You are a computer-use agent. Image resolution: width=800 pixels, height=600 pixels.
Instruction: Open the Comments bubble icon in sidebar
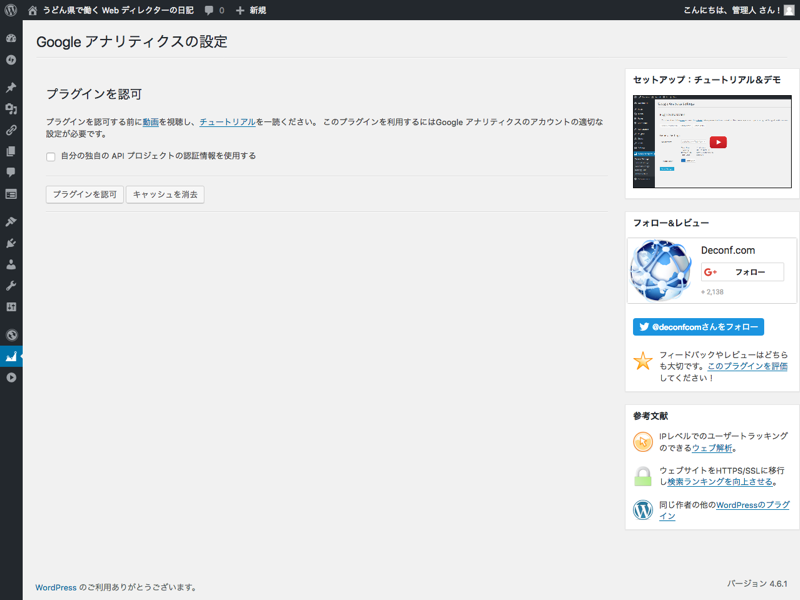[11, 172]
